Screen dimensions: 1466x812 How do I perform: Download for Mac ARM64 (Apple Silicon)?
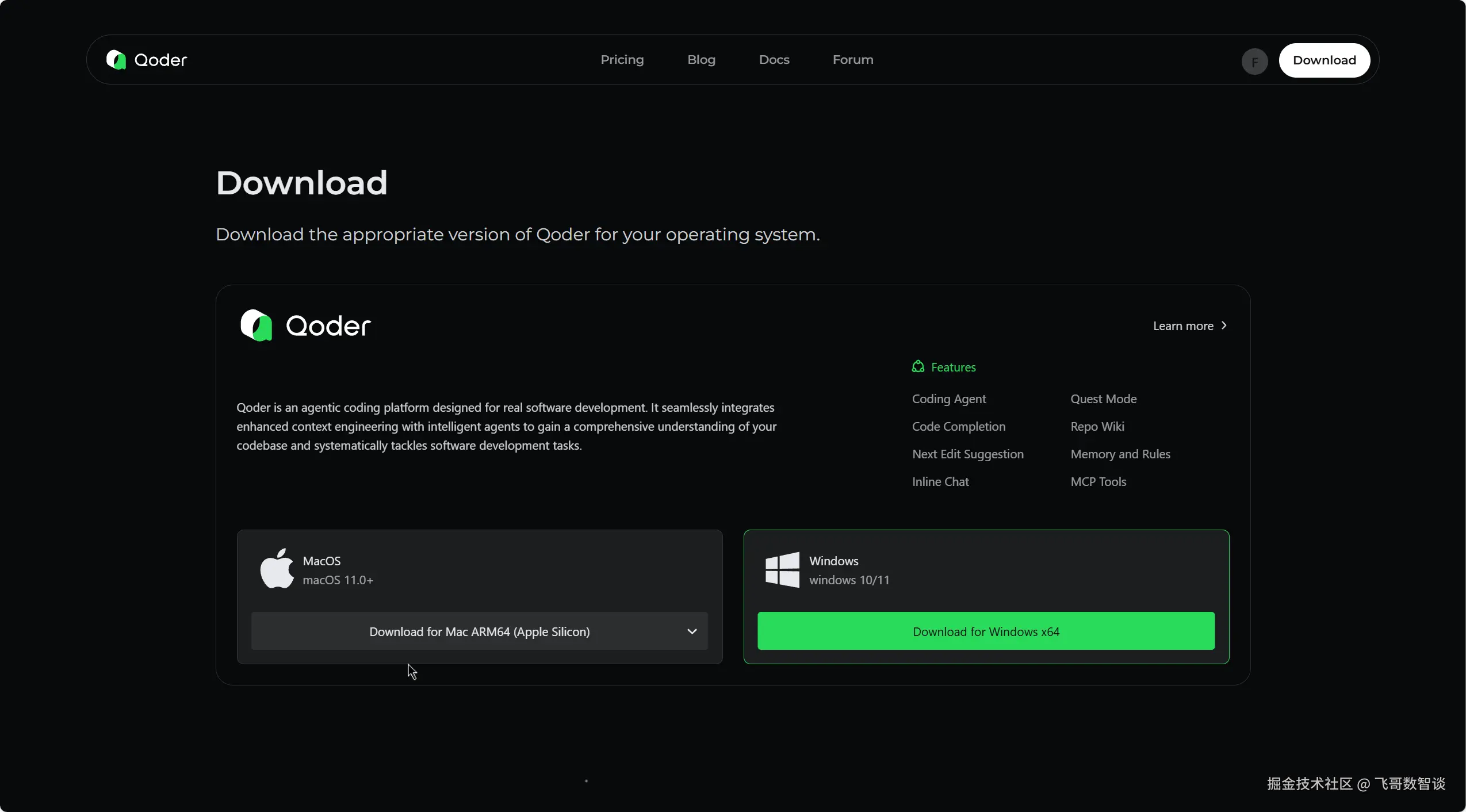479,631
